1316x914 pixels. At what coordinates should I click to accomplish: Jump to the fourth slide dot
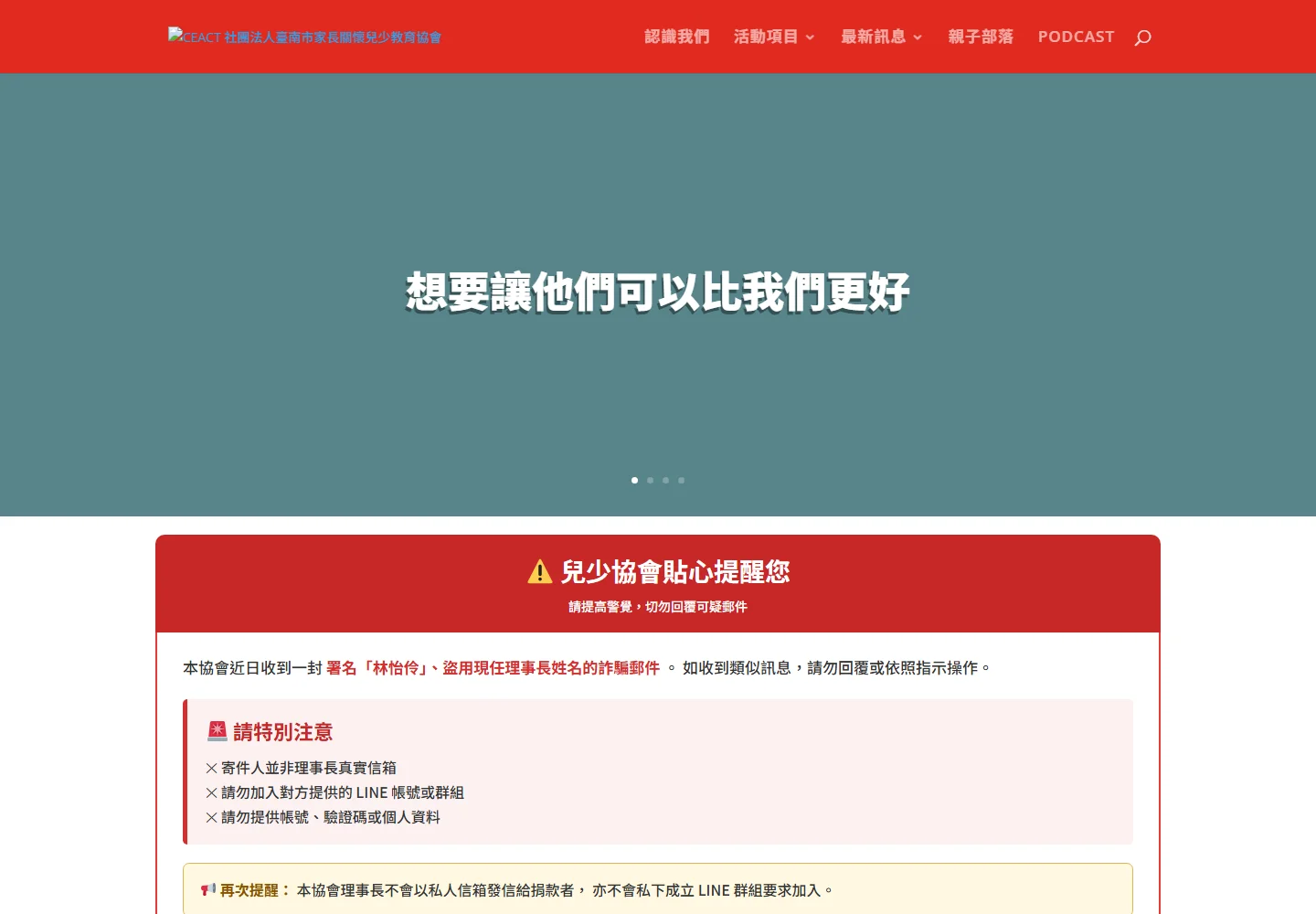[681, 480]
